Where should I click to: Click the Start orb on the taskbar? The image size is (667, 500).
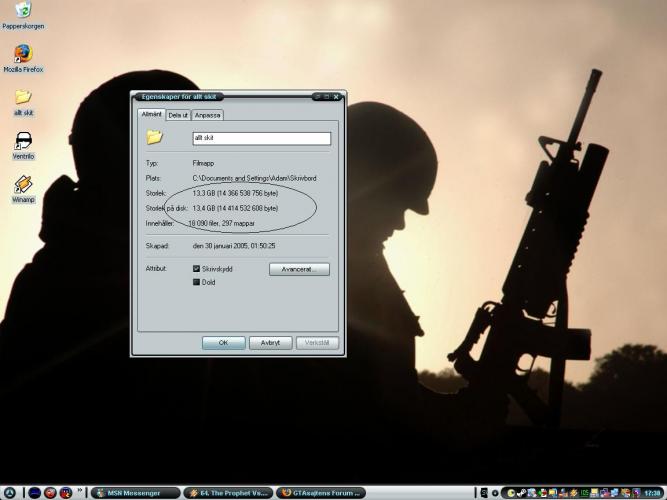tap(9, 492)
